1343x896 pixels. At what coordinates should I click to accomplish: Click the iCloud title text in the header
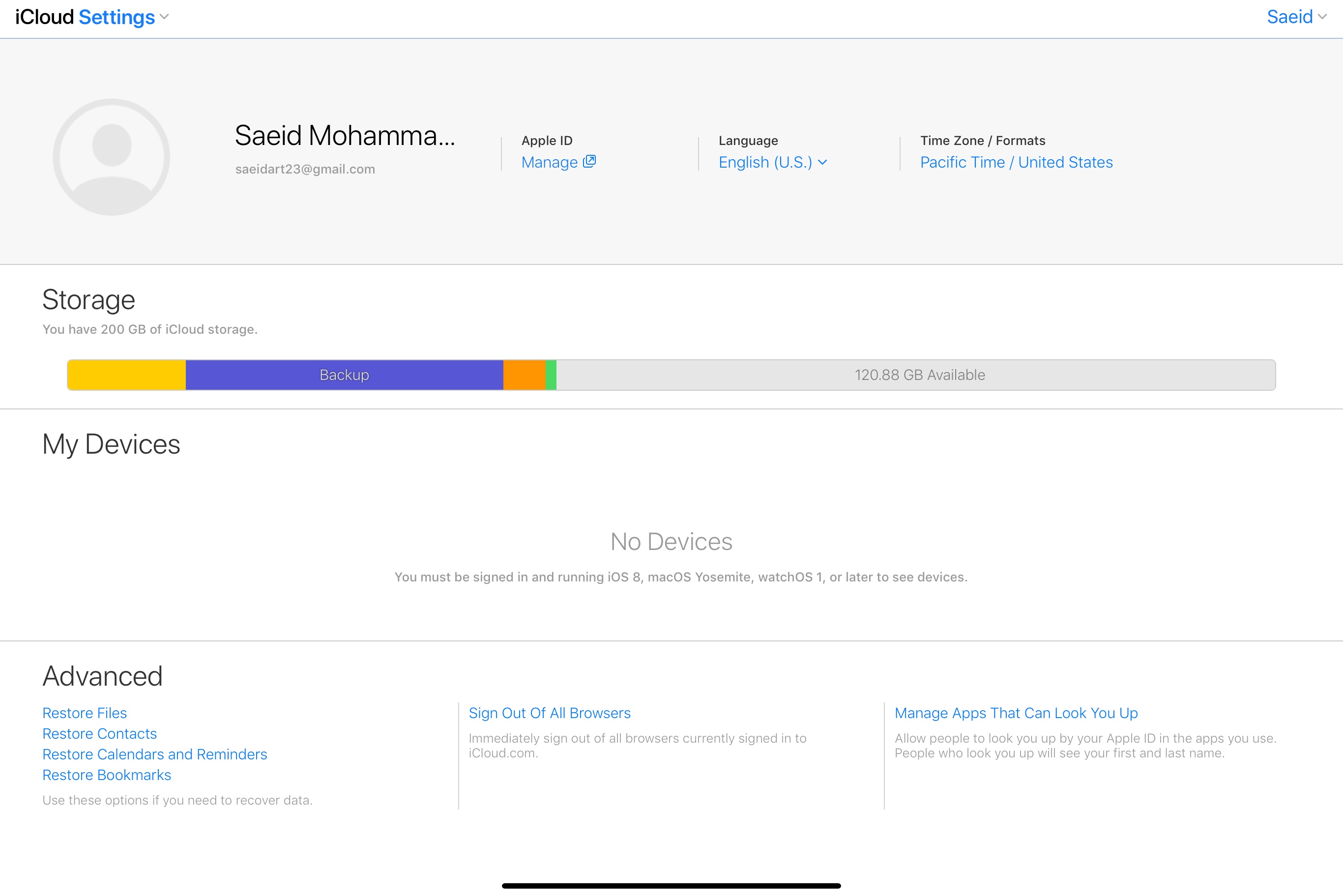click(44, 17)
